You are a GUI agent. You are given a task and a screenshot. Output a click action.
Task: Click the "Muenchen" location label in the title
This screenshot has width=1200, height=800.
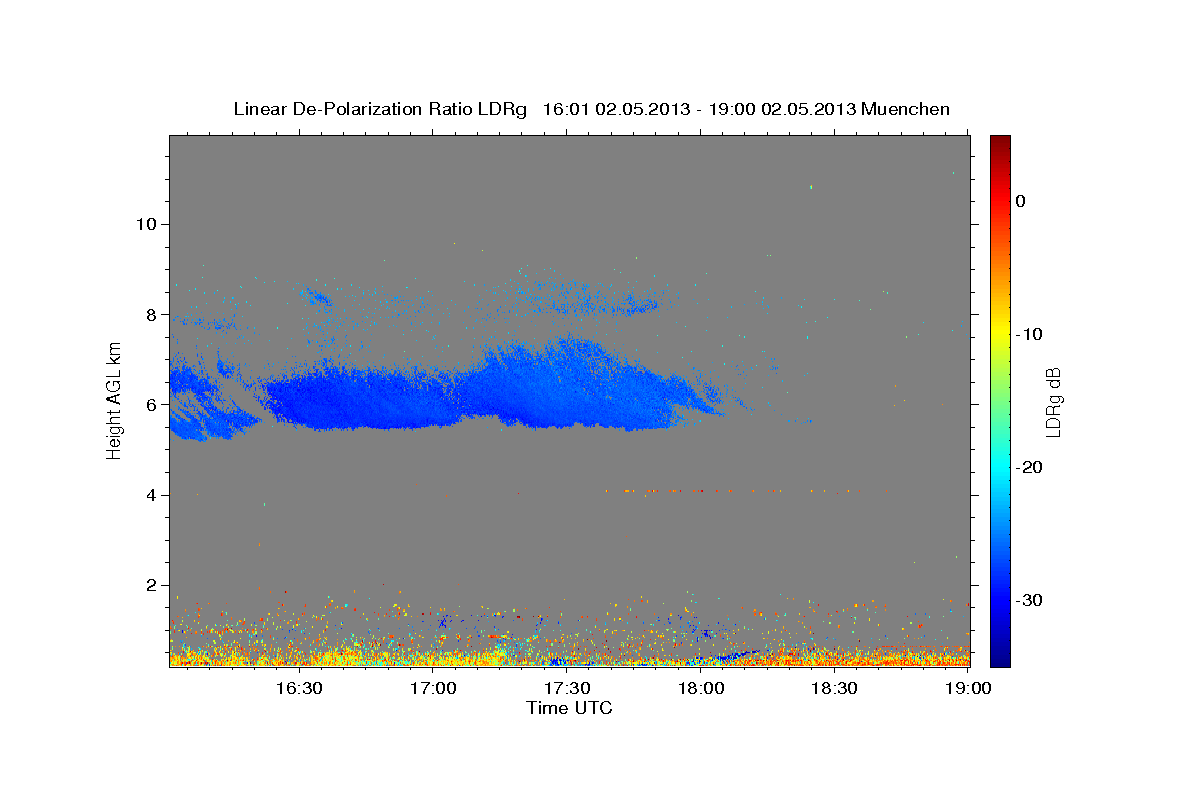click(x=906, y=109)
